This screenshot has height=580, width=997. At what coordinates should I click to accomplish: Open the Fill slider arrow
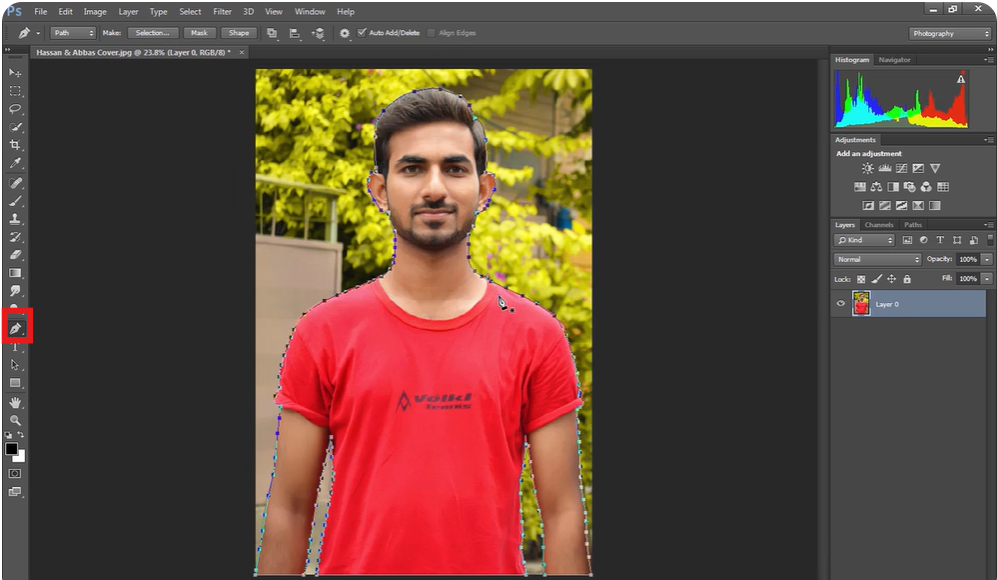987,279
